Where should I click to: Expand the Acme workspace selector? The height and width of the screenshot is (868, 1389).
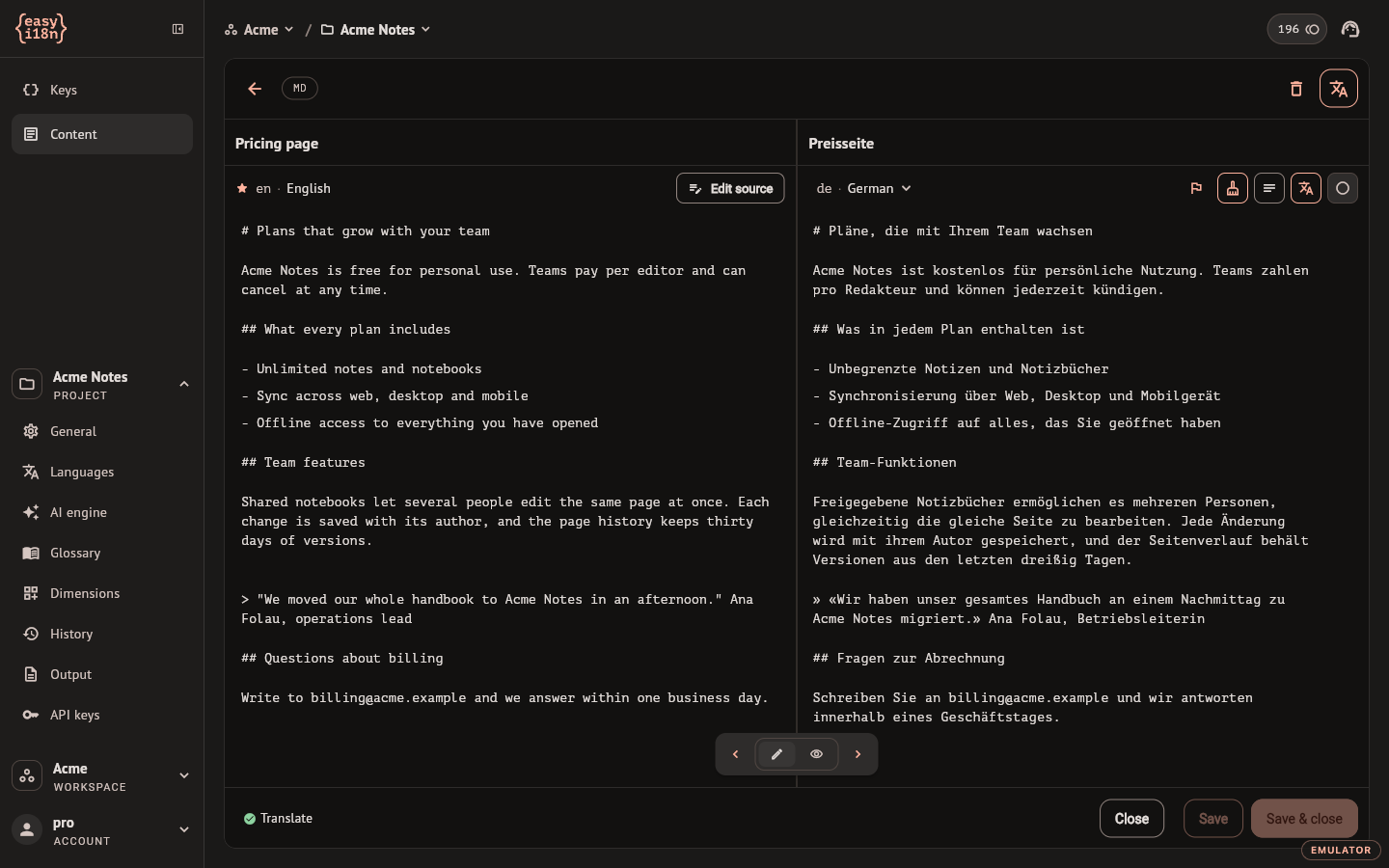pyautogui.click(x=102, y=776)
